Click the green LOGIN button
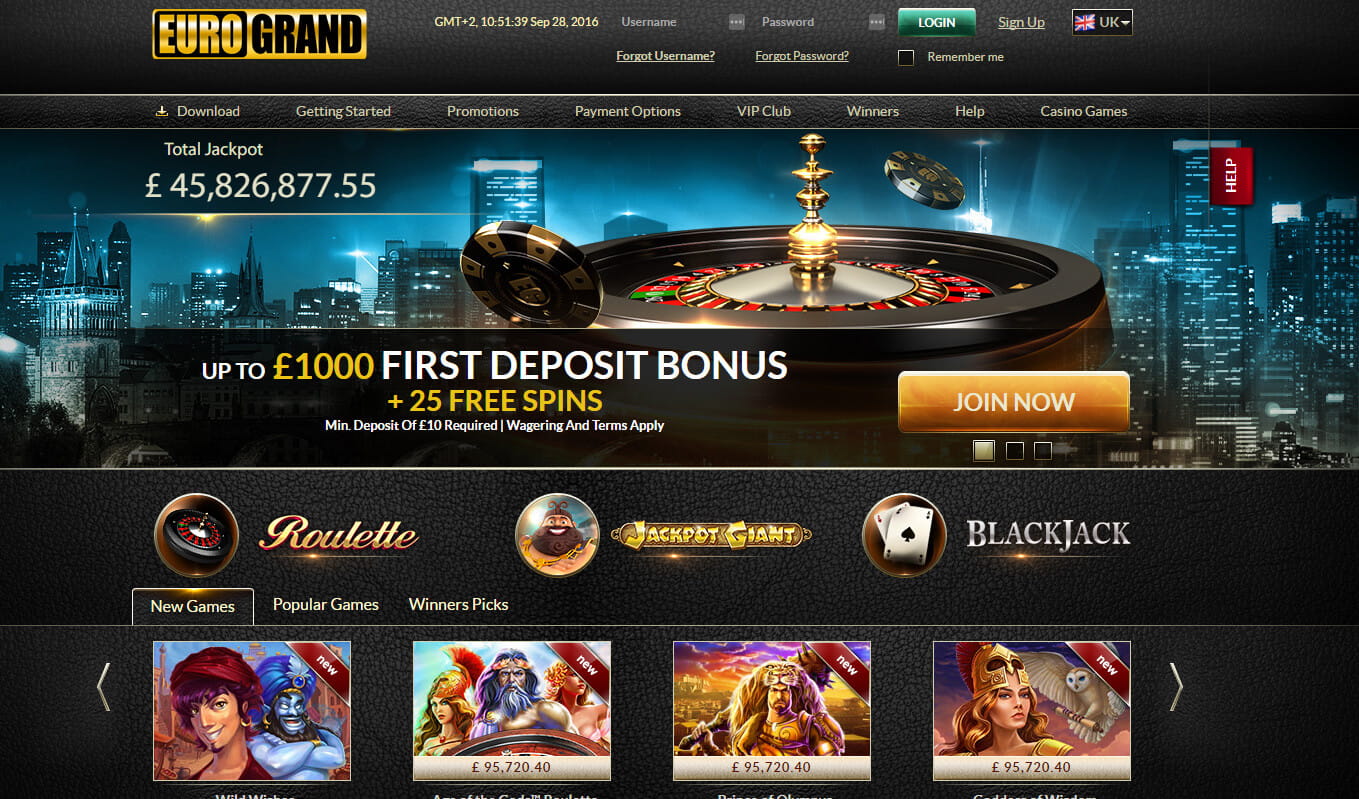The image size is (1359, 799). [x=937, y=22]
